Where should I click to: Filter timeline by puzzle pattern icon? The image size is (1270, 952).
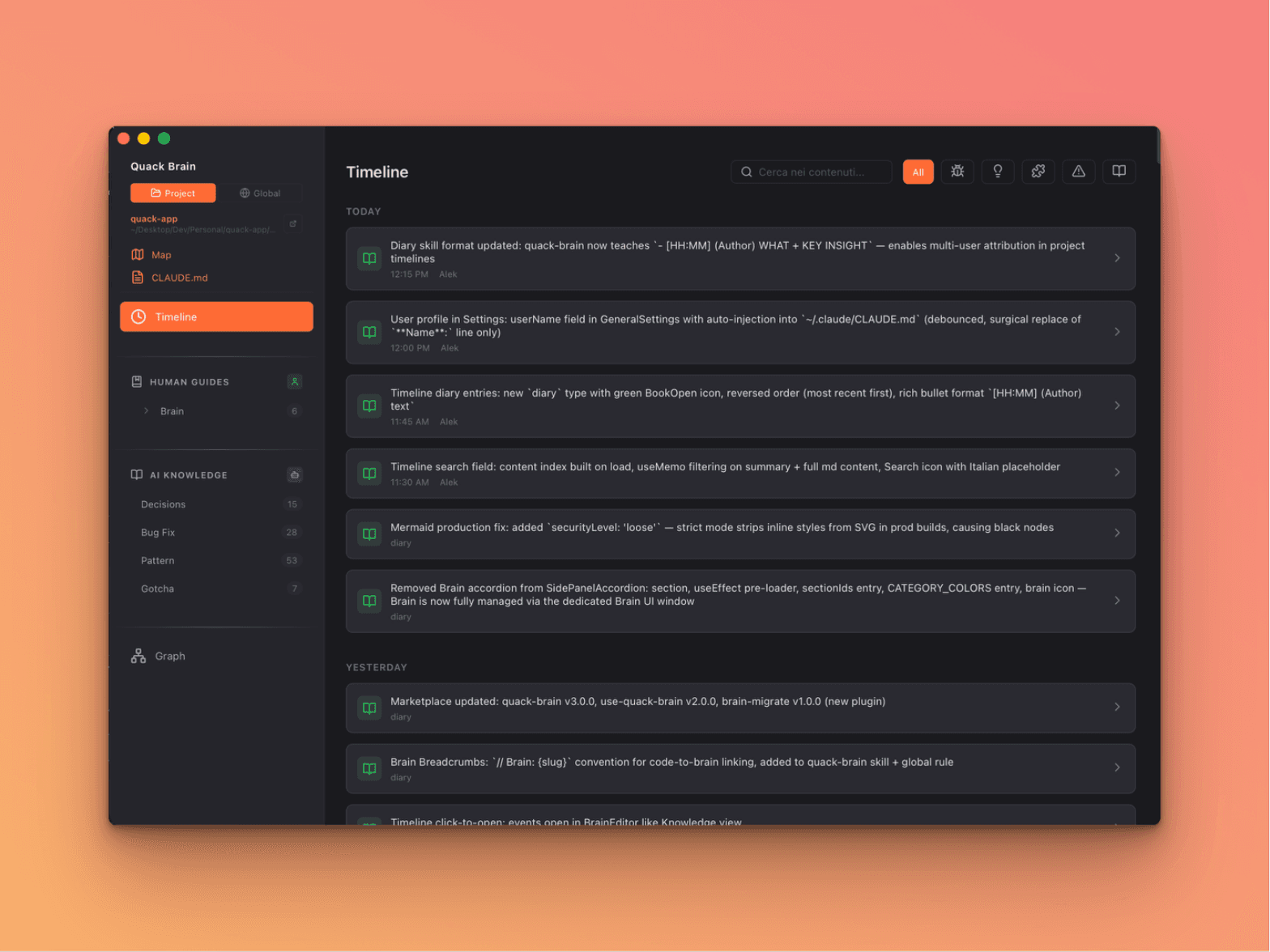coord(1038,172)
